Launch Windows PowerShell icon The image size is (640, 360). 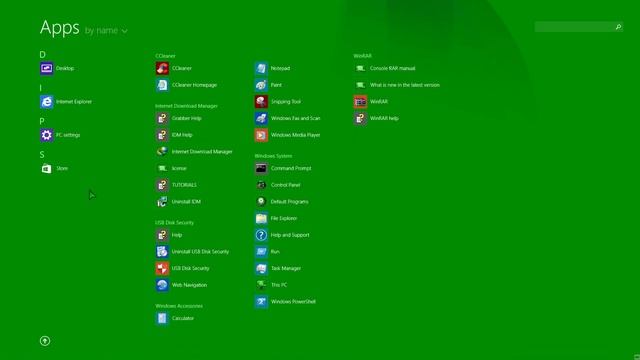261,302
